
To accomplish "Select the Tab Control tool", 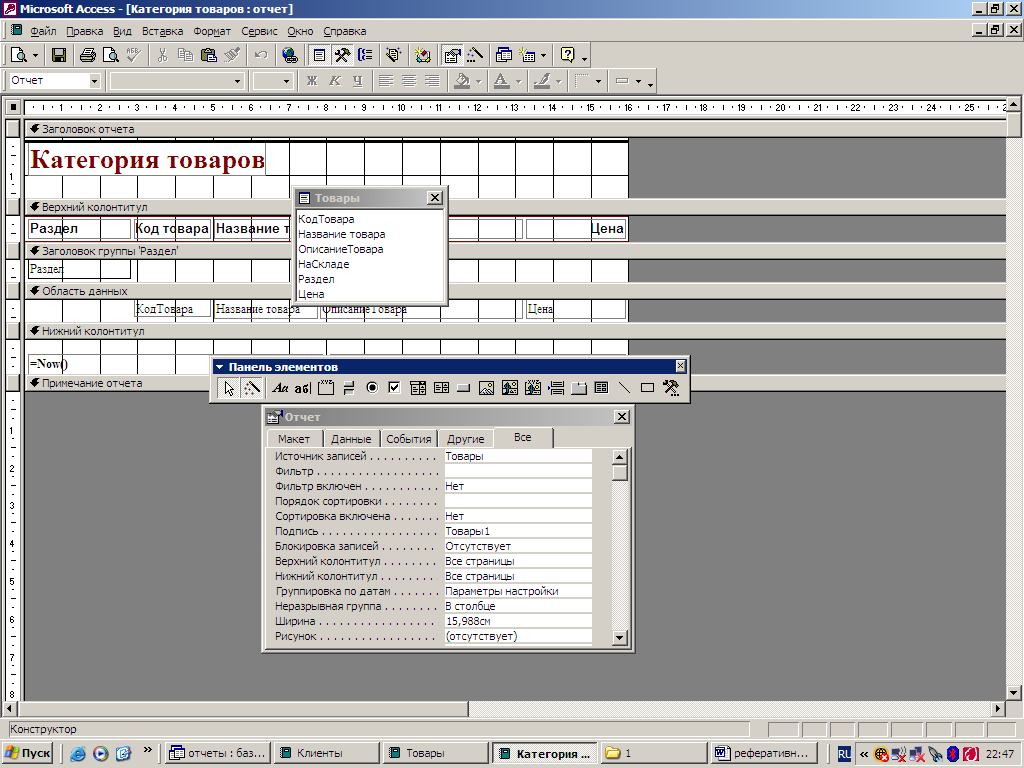I will click(579, 388).
